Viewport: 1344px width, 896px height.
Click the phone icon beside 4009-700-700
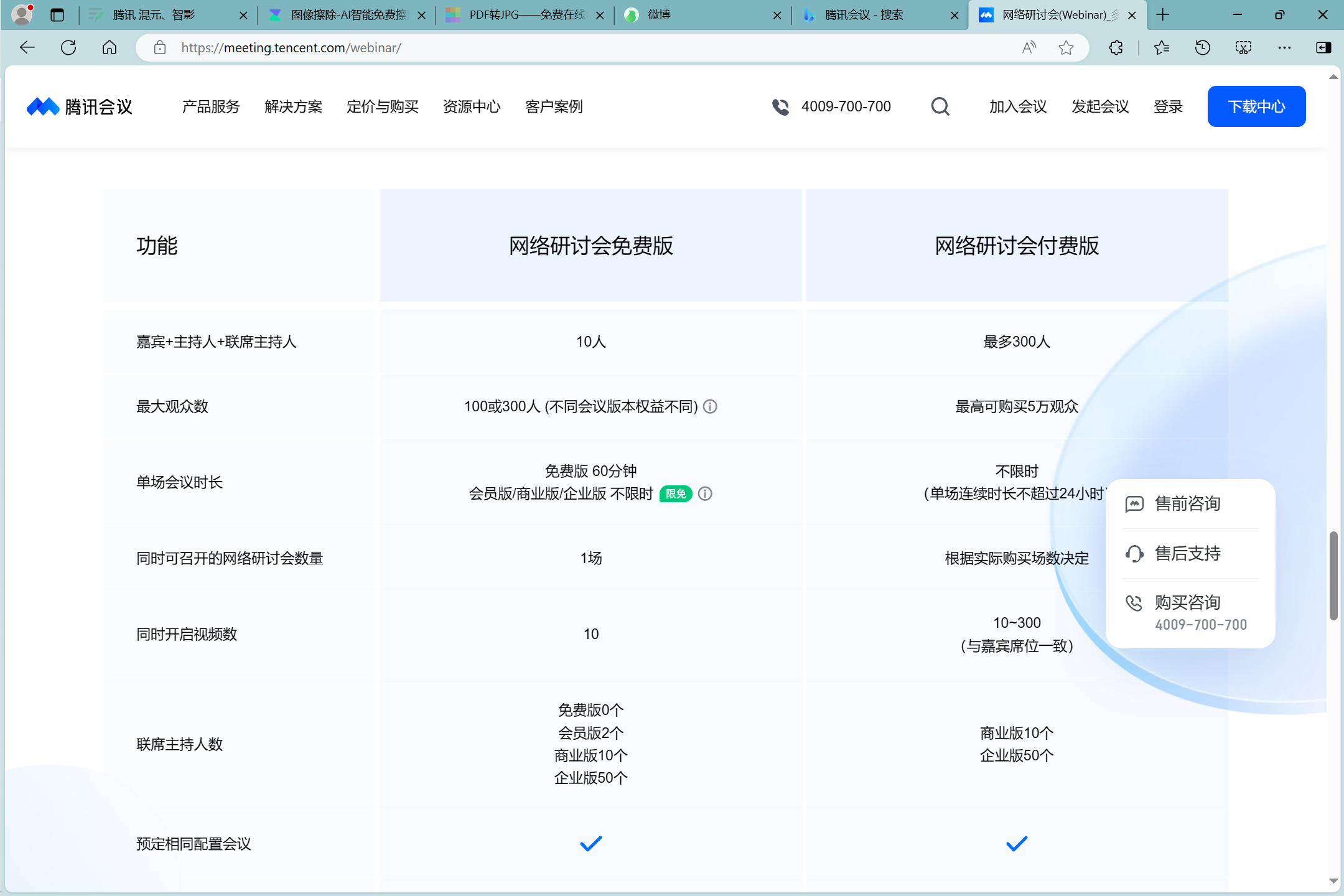tap(780, 107)
